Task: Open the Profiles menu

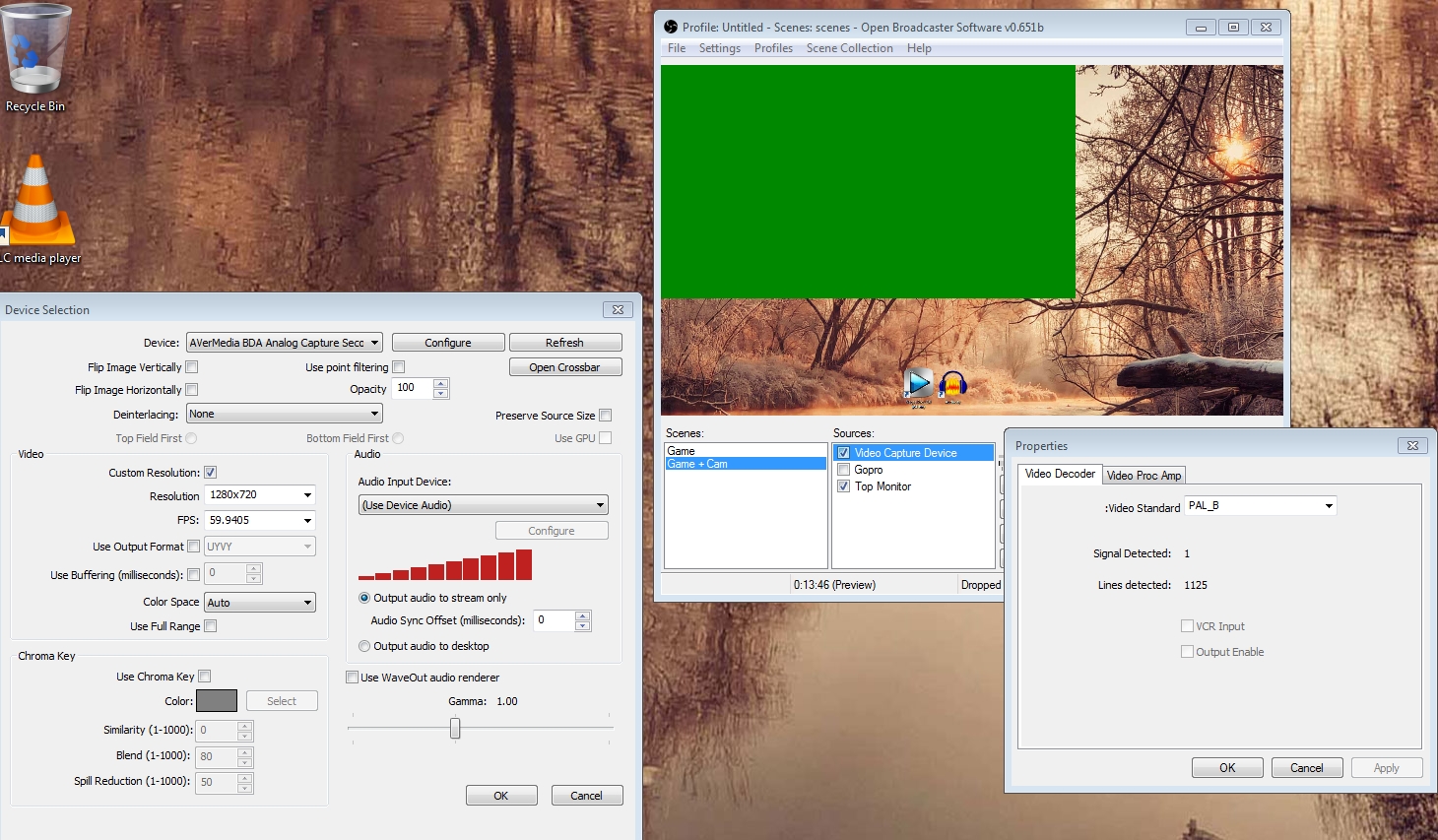Action: (773, 48)
